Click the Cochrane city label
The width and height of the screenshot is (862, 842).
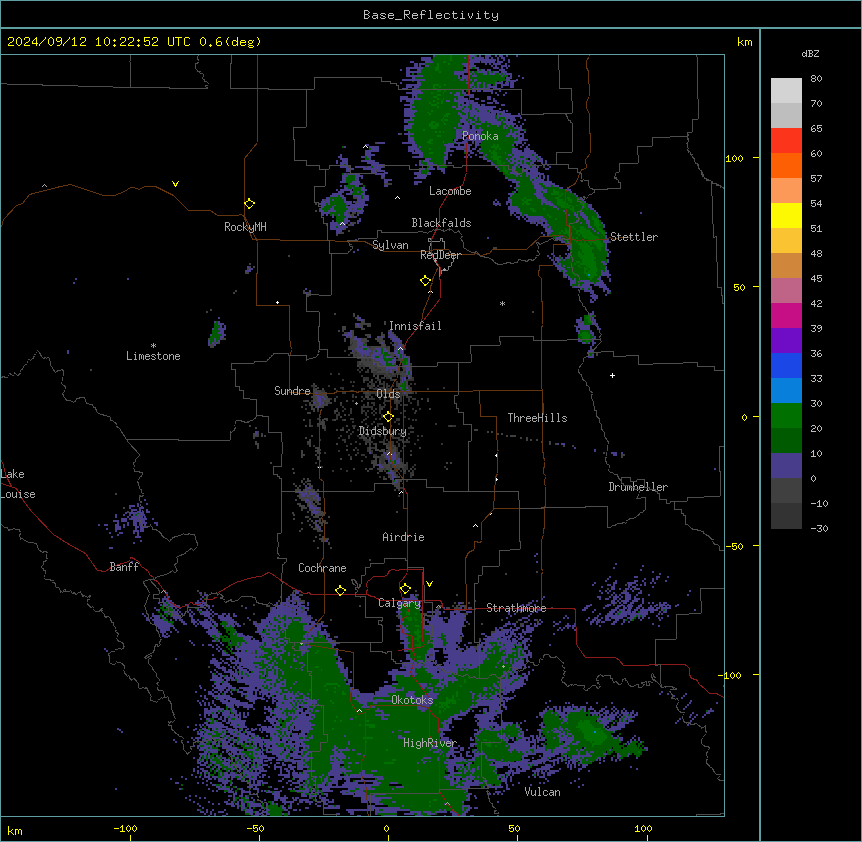tap(322, 568)
